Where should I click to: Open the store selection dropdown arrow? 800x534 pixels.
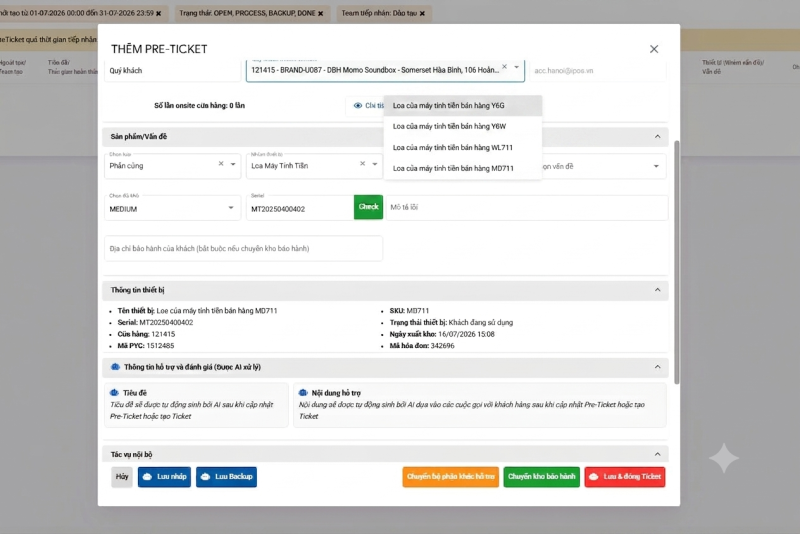click(x=516, y=67)
